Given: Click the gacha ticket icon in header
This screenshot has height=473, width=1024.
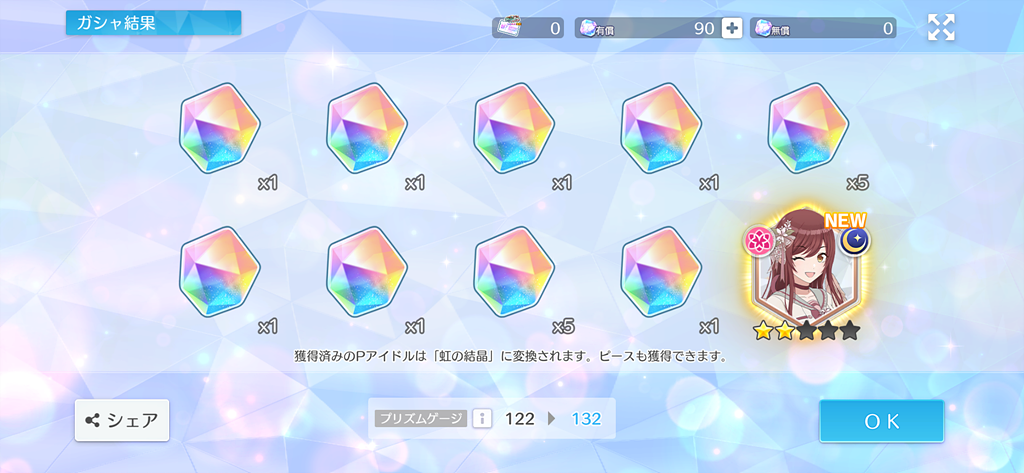Looking at the screenshot, I should point(507,28).
